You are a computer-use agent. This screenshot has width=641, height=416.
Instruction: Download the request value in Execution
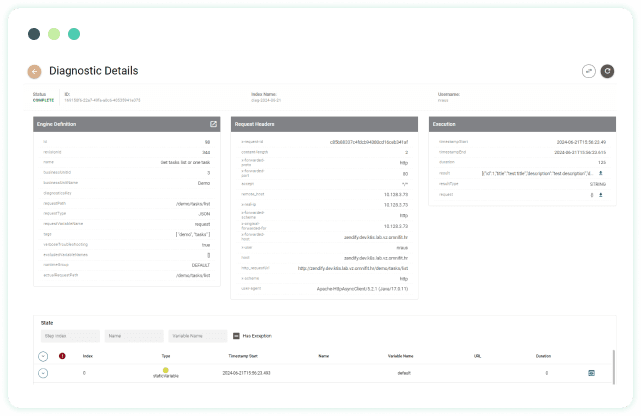(600, 195)
